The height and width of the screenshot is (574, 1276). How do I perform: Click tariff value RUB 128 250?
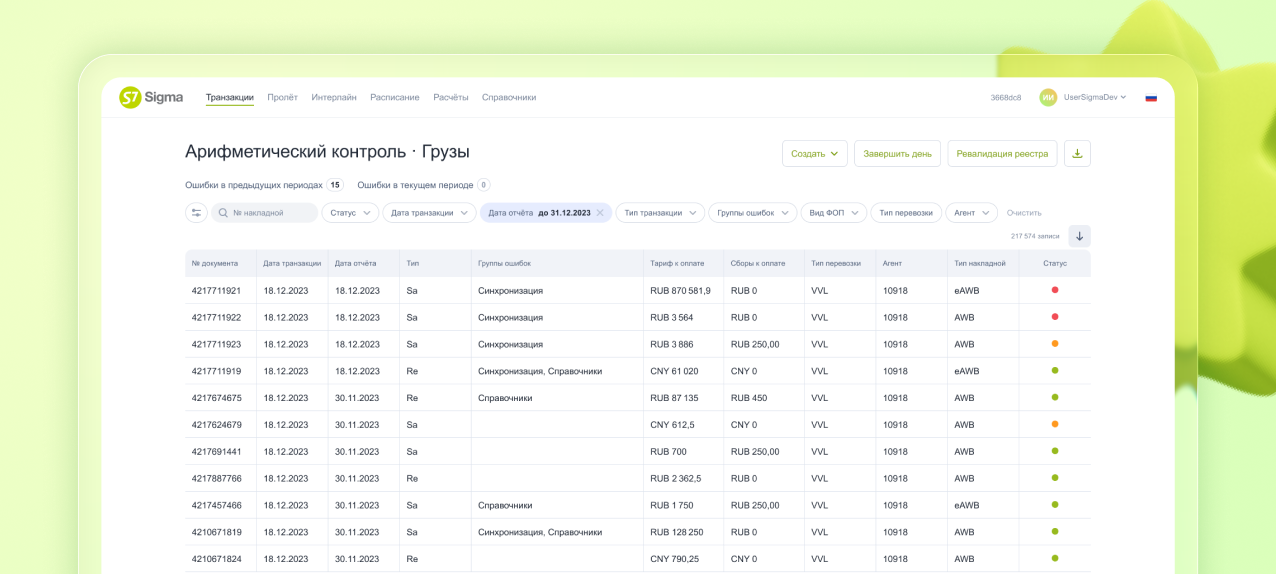click(677, 532)
